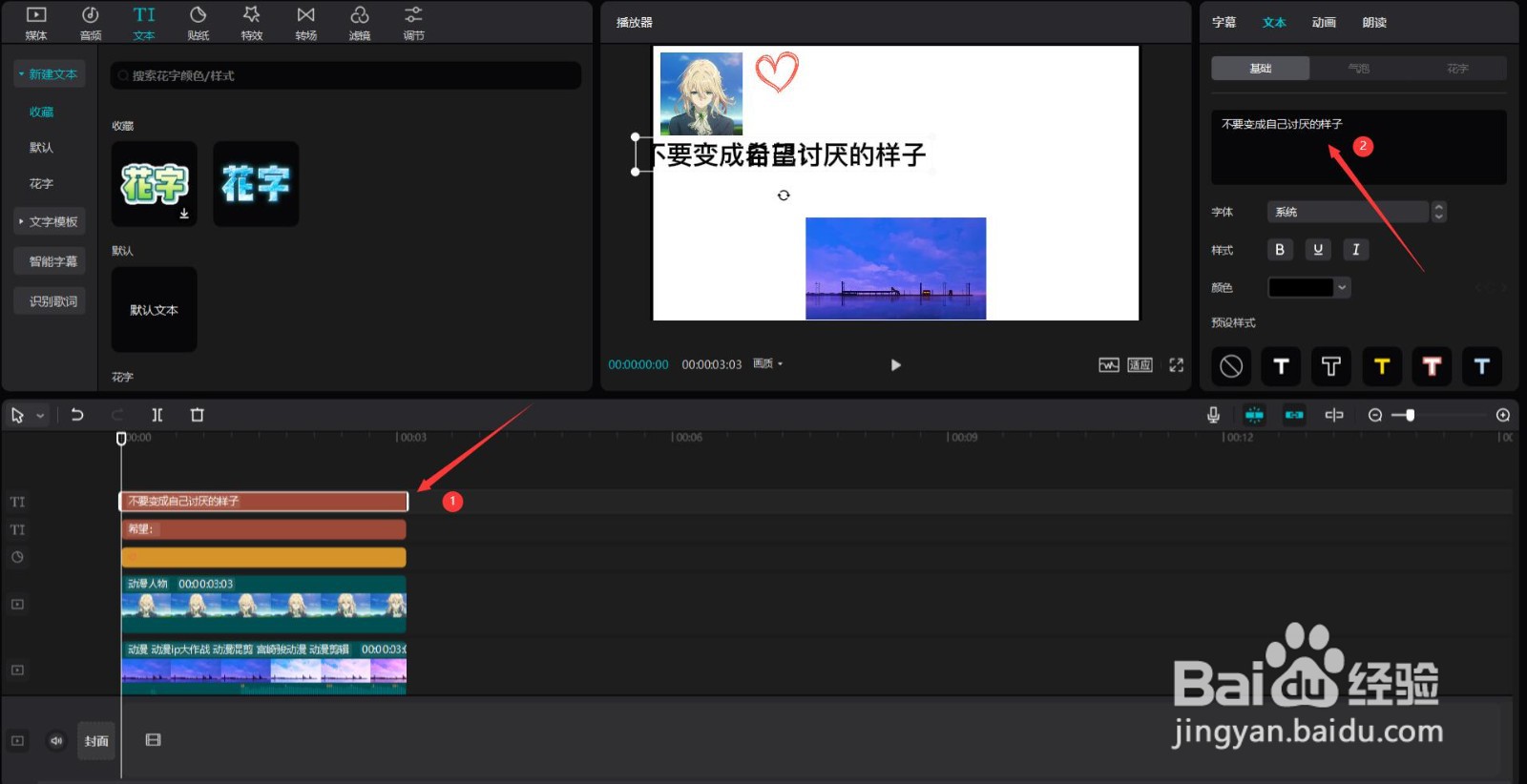Image resolution: width=1527 pixels, height=784 pixels.
Task: Click the split clip tool
Action: click(x=157, y=415)
